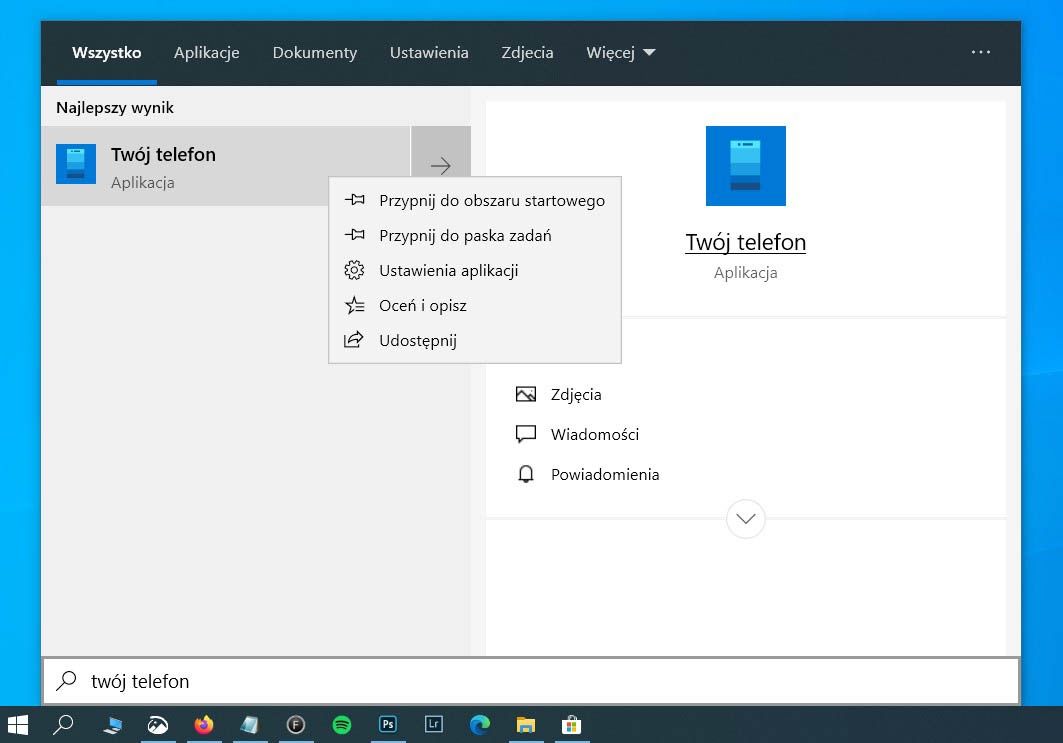Open the computer app icon in taskbar
This screenshot has height=743, width=1063.
(x=113, y=725)
